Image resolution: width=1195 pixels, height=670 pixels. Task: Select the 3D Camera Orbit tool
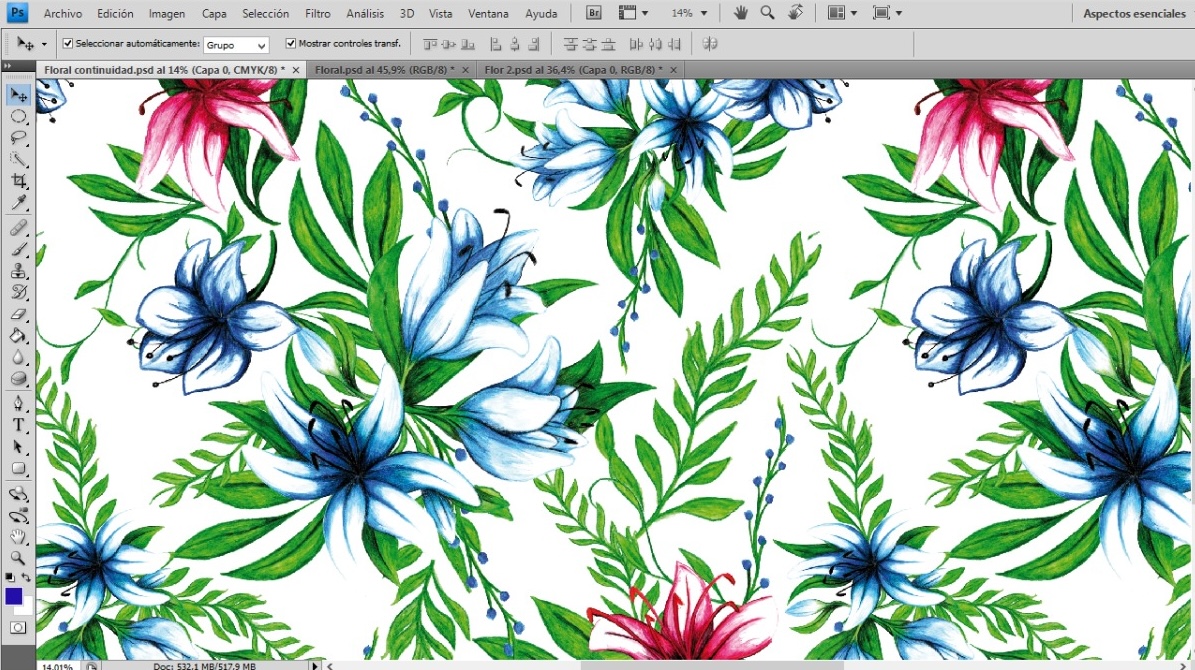pos(18,515)
